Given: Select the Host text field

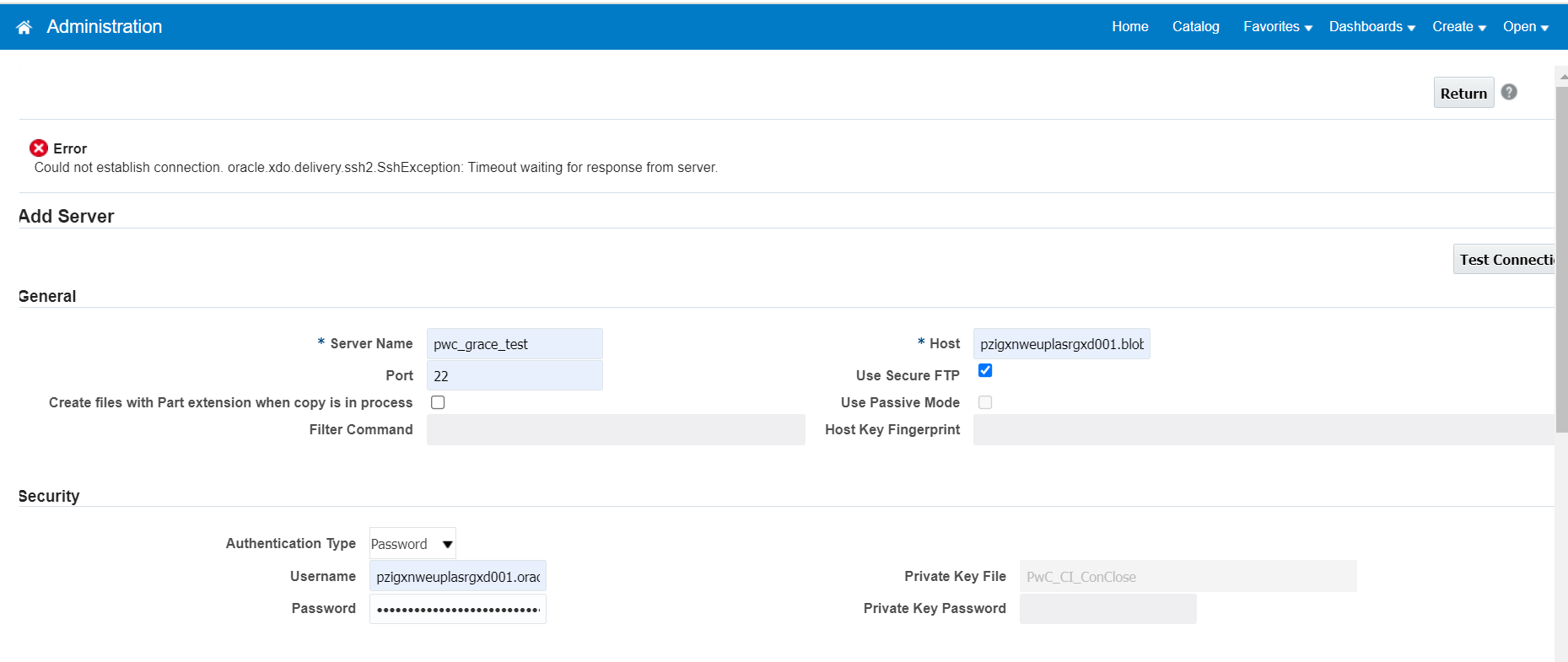Looking at the screenshot, I should point(1061,344).
